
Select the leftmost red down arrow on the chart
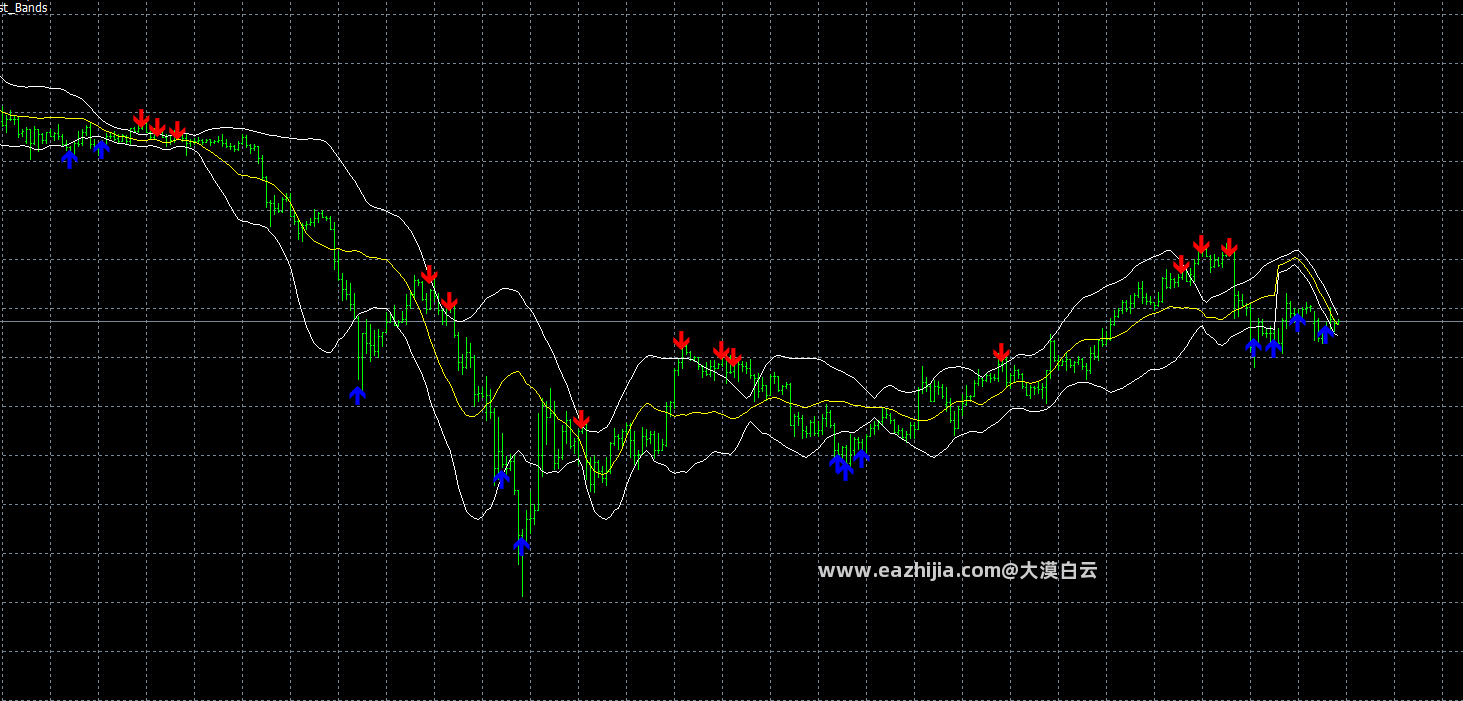point(141,118)
